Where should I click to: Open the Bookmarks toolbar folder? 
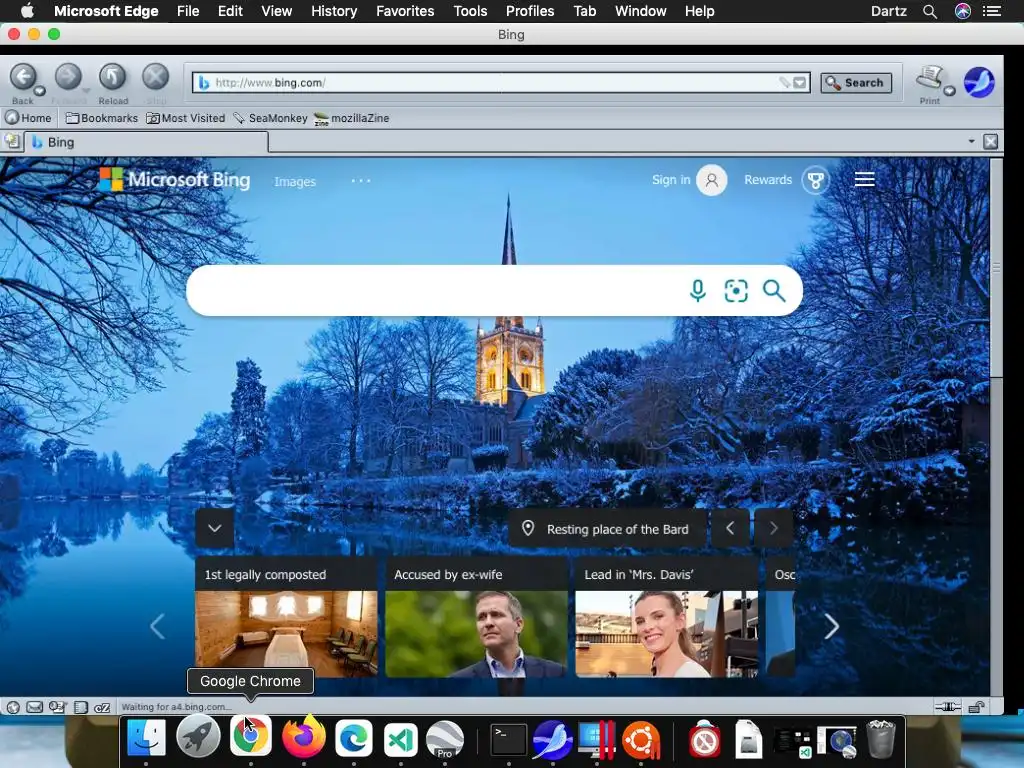(102, 118)
